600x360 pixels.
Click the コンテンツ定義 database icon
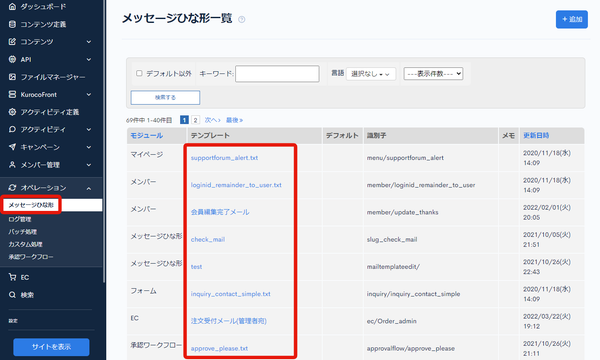click(x=12, y=24)
